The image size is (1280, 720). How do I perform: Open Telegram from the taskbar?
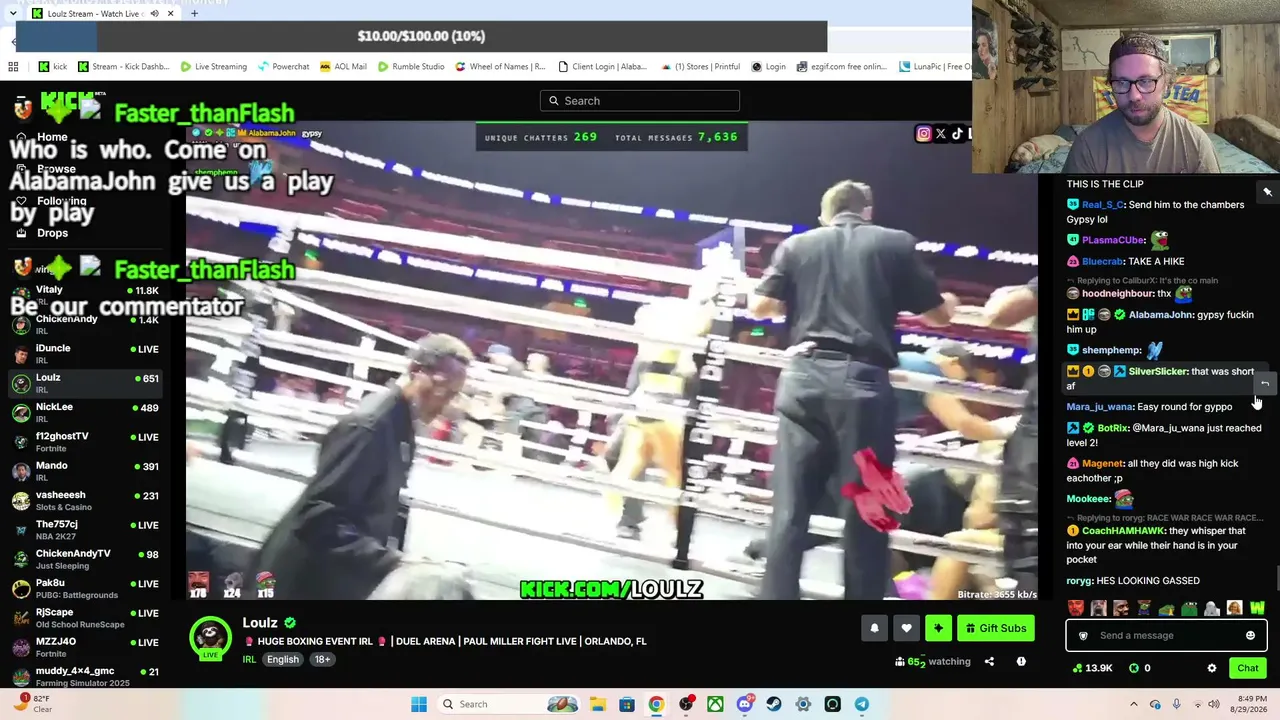(x=862, y=704)
